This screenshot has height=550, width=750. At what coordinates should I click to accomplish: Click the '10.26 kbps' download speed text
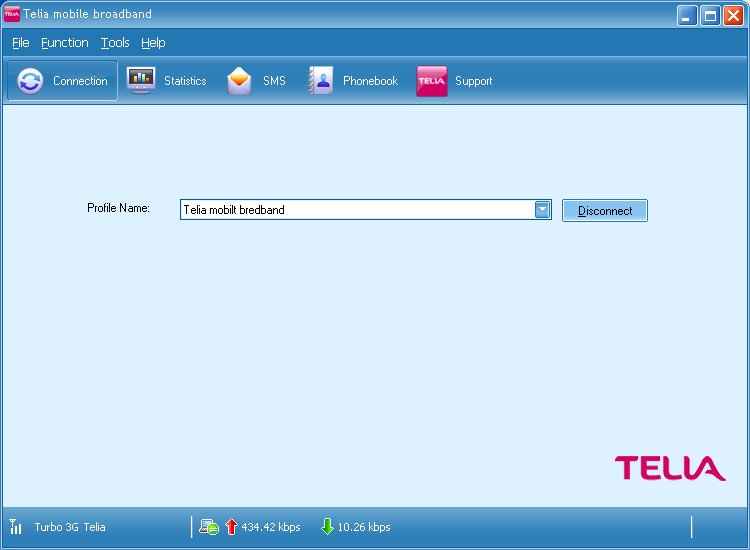click(x=364, y=527)
